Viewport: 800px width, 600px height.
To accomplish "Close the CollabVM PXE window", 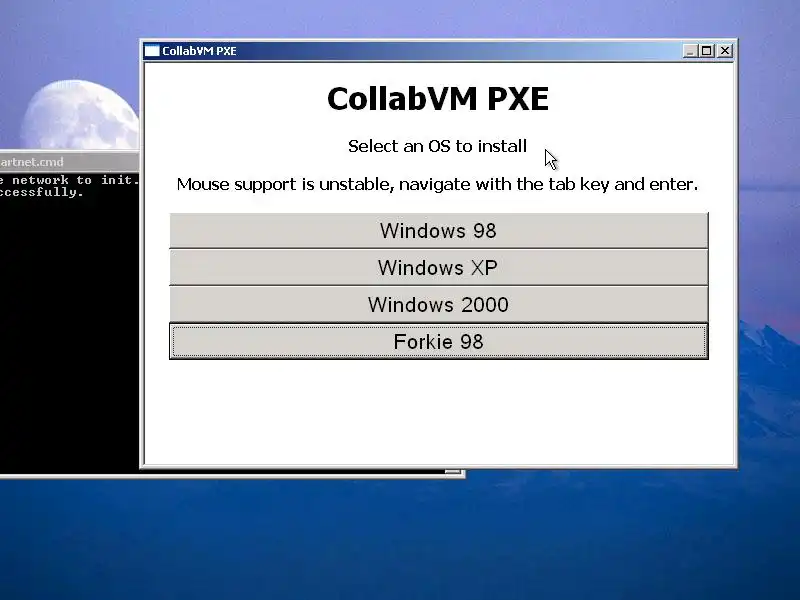I will coord(725,51).
